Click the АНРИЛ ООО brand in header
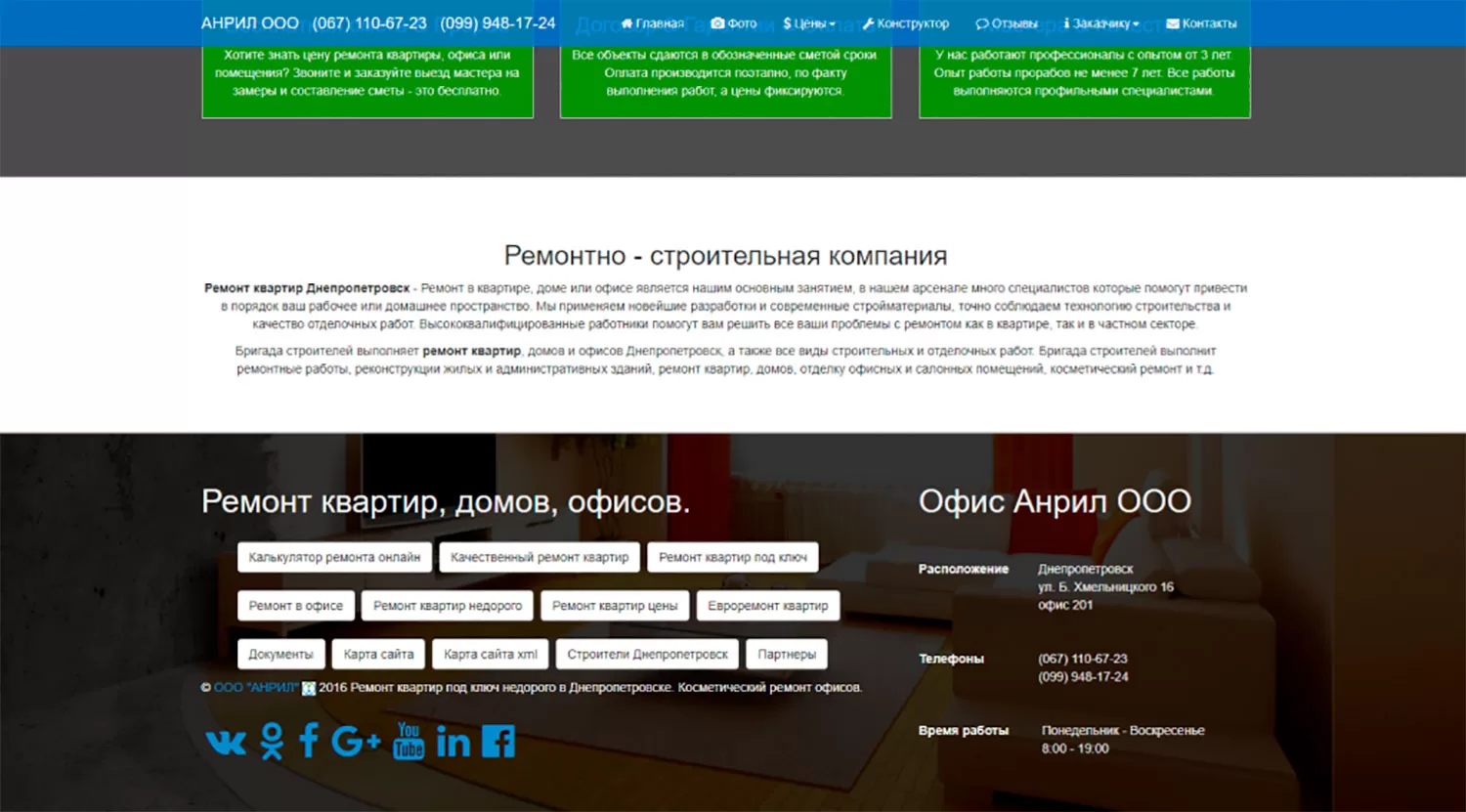Image resolution: width=1466 pixels, height=812 pixels. click(250, 23)
